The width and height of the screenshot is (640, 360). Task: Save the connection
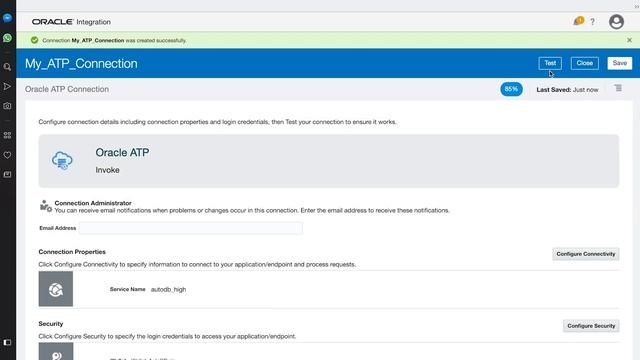(x=620, y=63)
